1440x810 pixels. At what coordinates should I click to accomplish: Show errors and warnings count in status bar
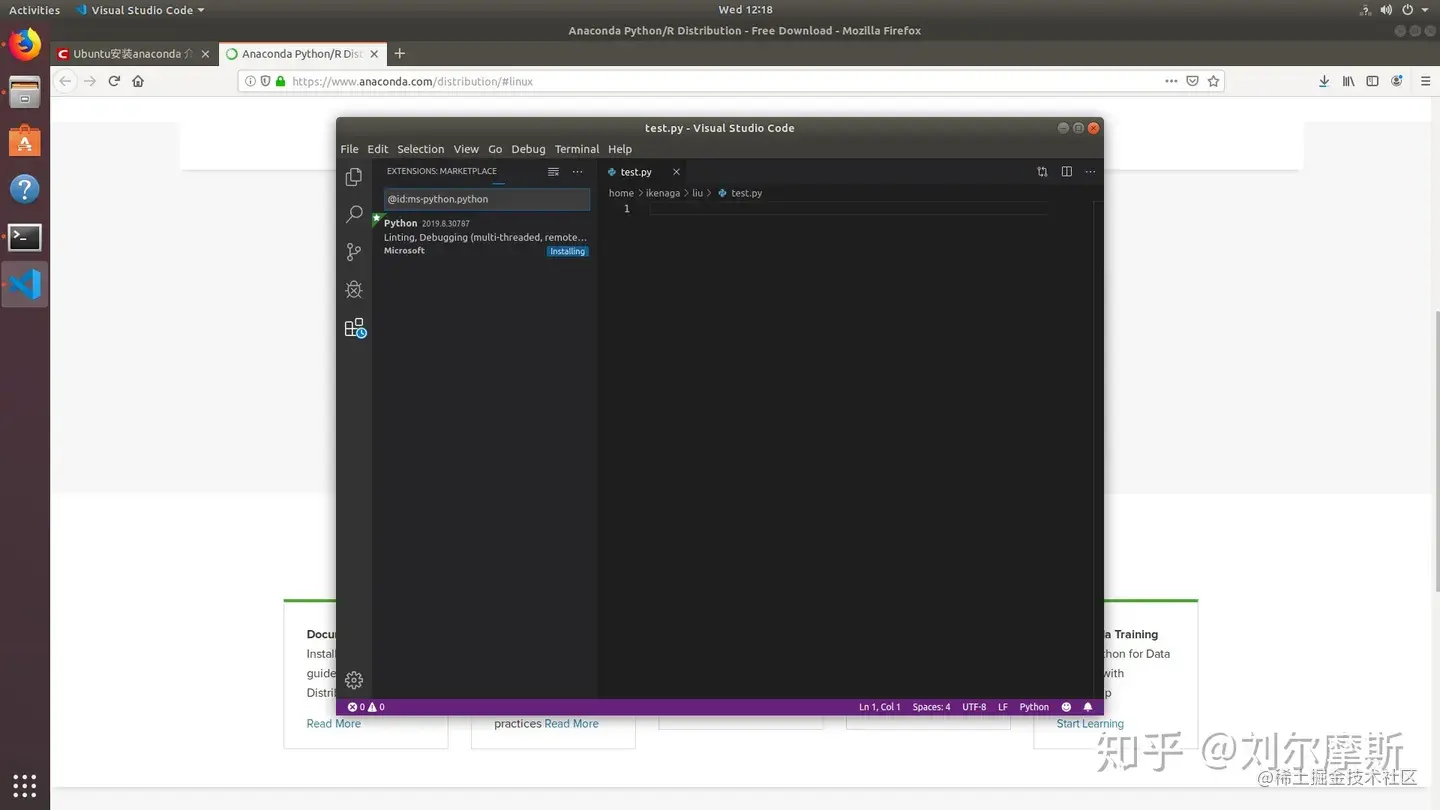(x=366, y=707)
